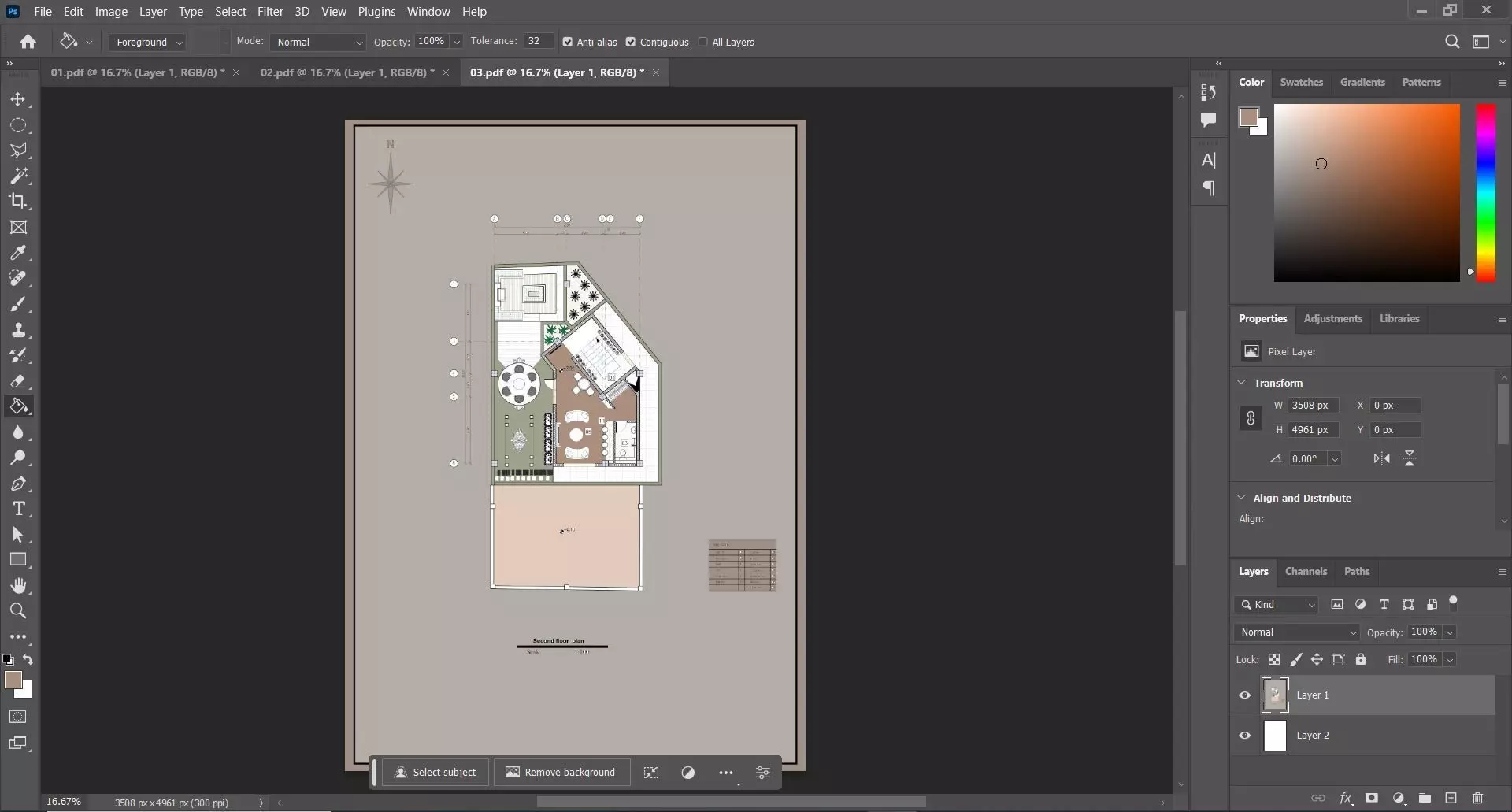
Task: Open the Search icon in options bar
Action: coord(1452,42)
